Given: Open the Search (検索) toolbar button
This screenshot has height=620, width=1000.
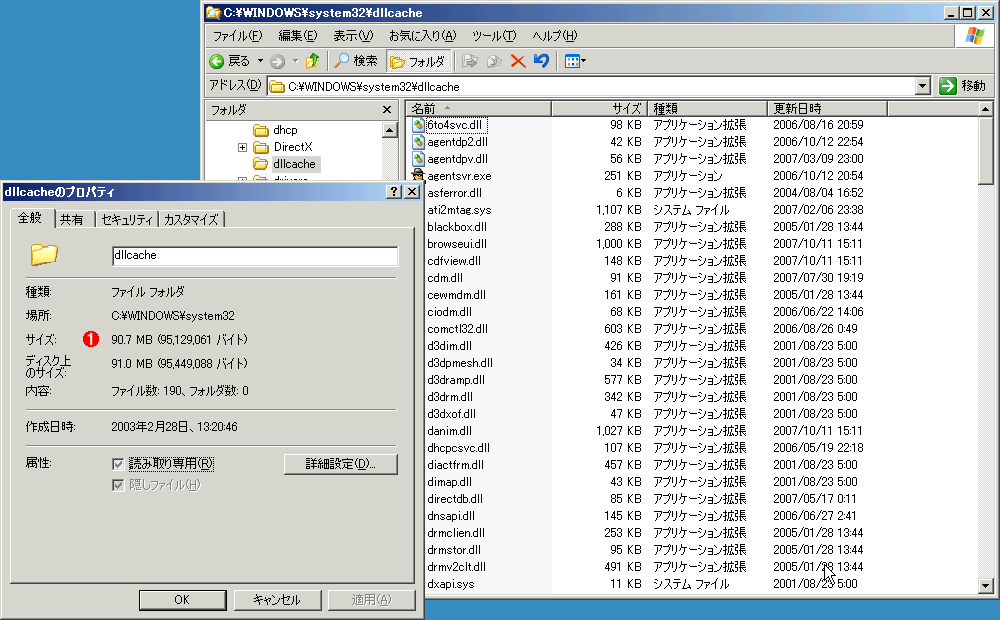Looking at the screenshot, I should 357,61.
